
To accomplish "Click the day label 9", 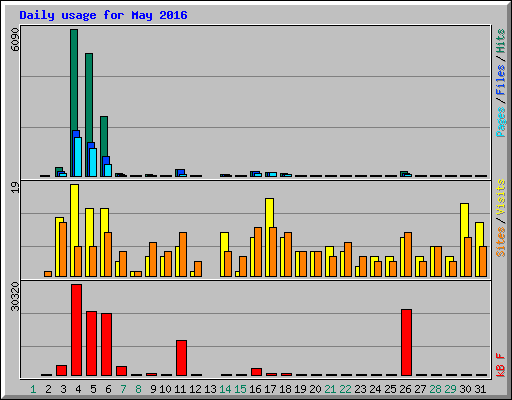I will pyautogui.click(x=153, y=389).
